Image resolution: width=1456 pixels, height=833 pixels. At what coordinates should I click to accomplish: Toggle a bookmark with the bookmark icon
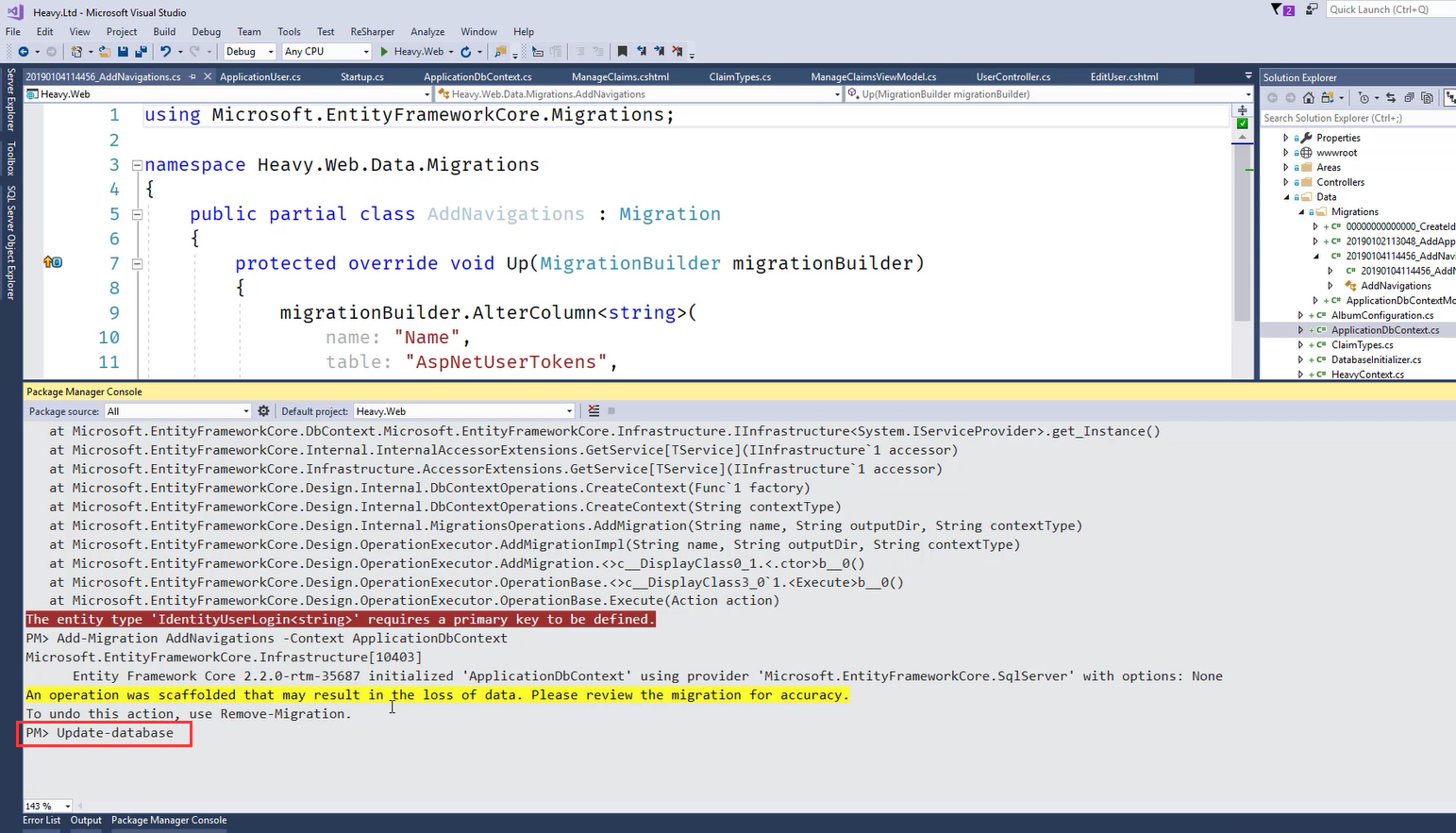622,52
